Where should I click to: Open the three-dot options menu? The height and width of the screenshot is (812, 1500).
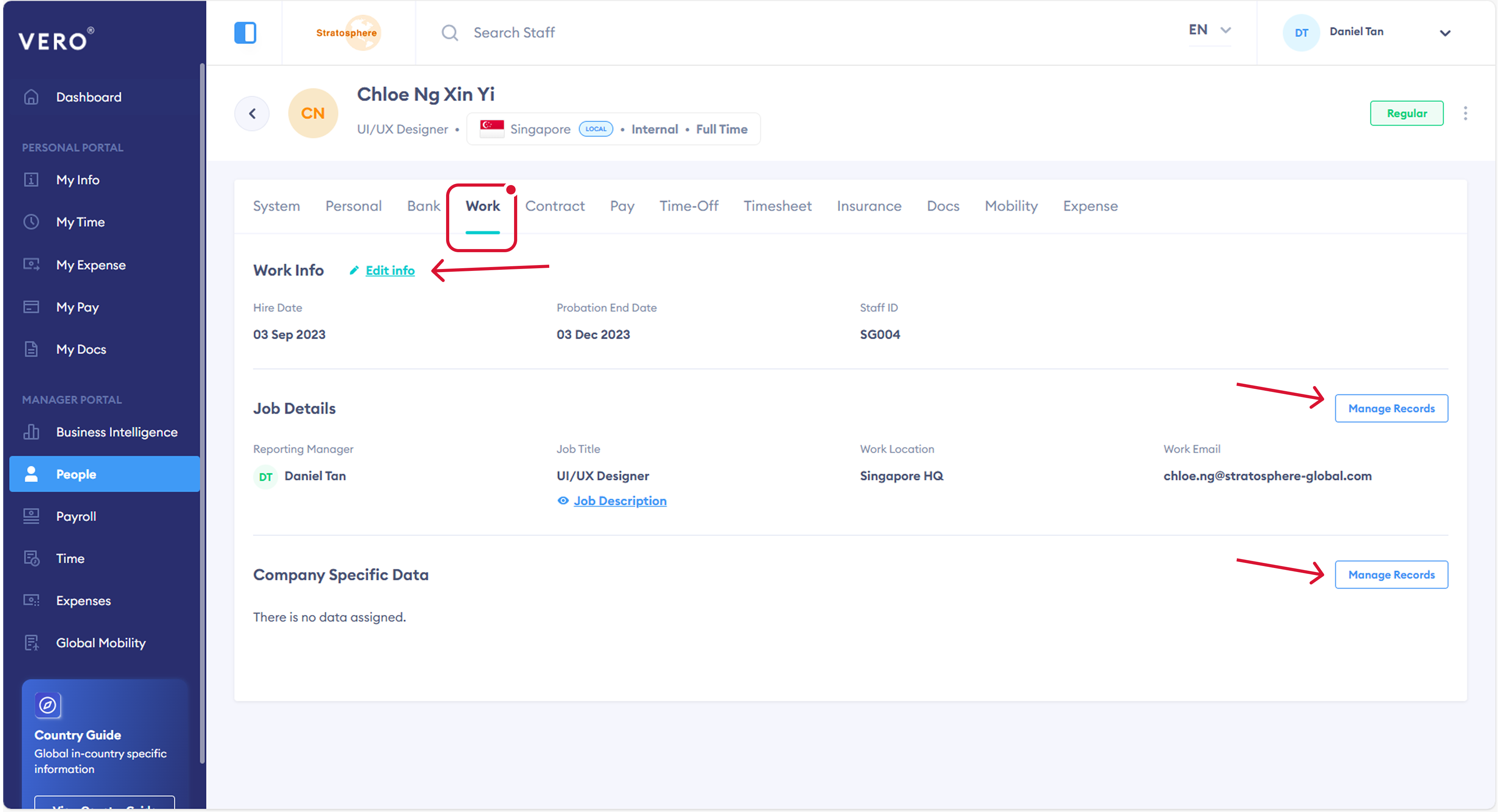coord(1465,114)
